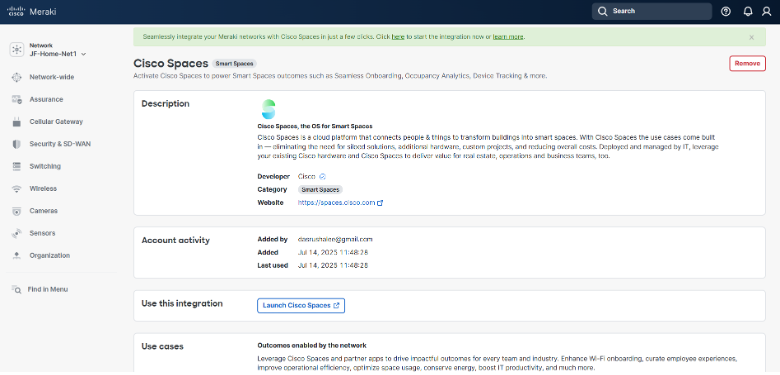
Task: Open the Wireless menu item
Action: click(x=43, y=188)
